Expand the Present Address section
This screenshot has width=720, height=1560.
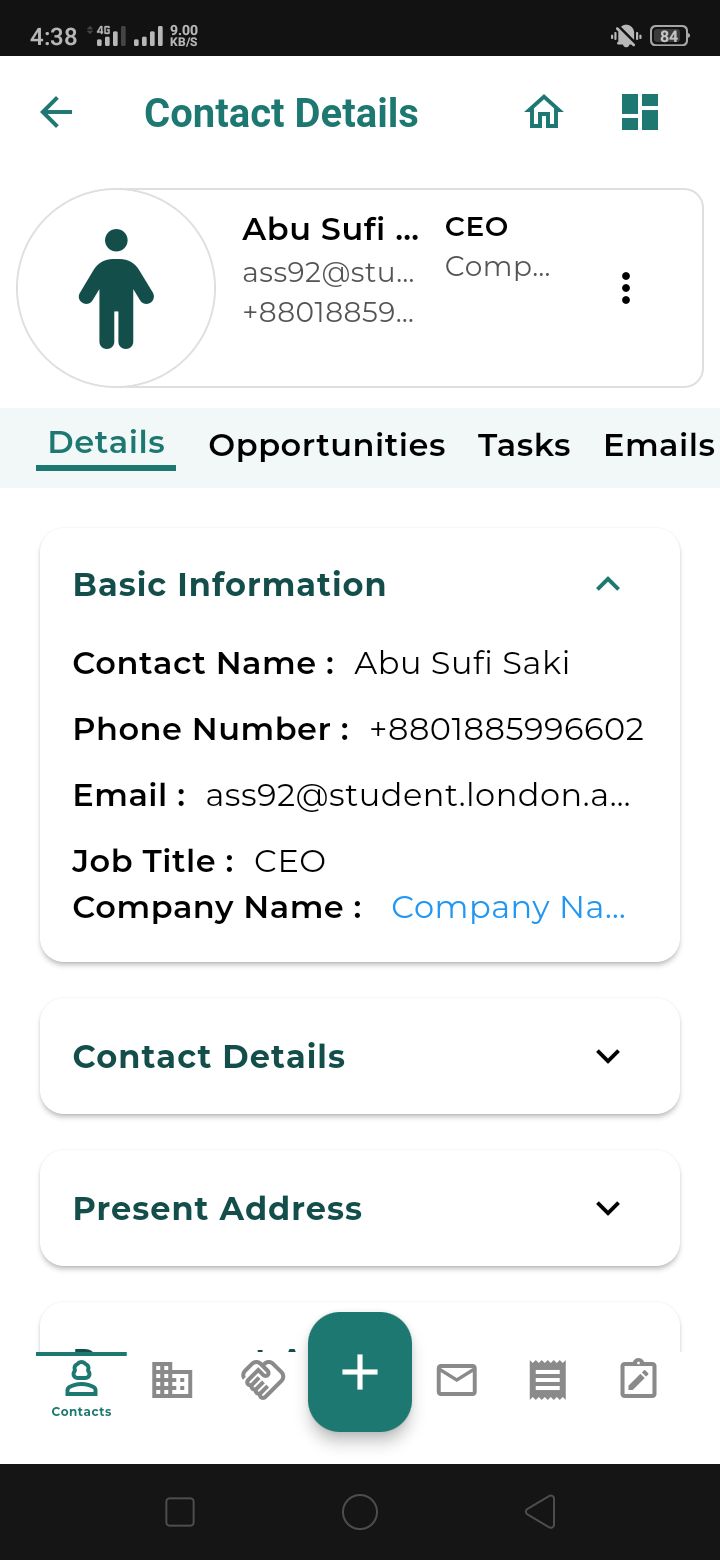[x=608, y=1208]
